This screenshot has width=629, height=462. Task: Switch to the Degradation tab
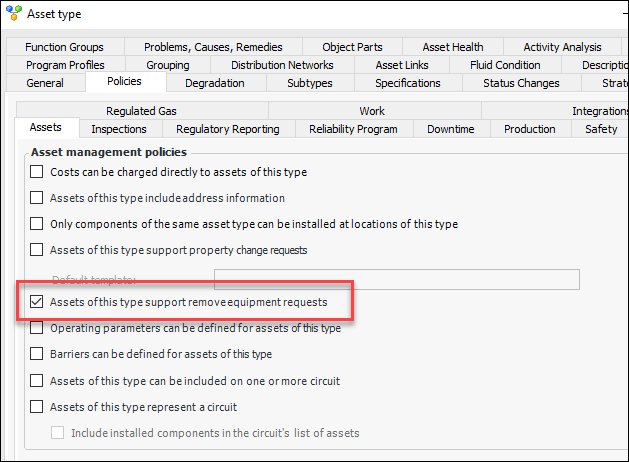pyautogui.click(x=214, y=83)
